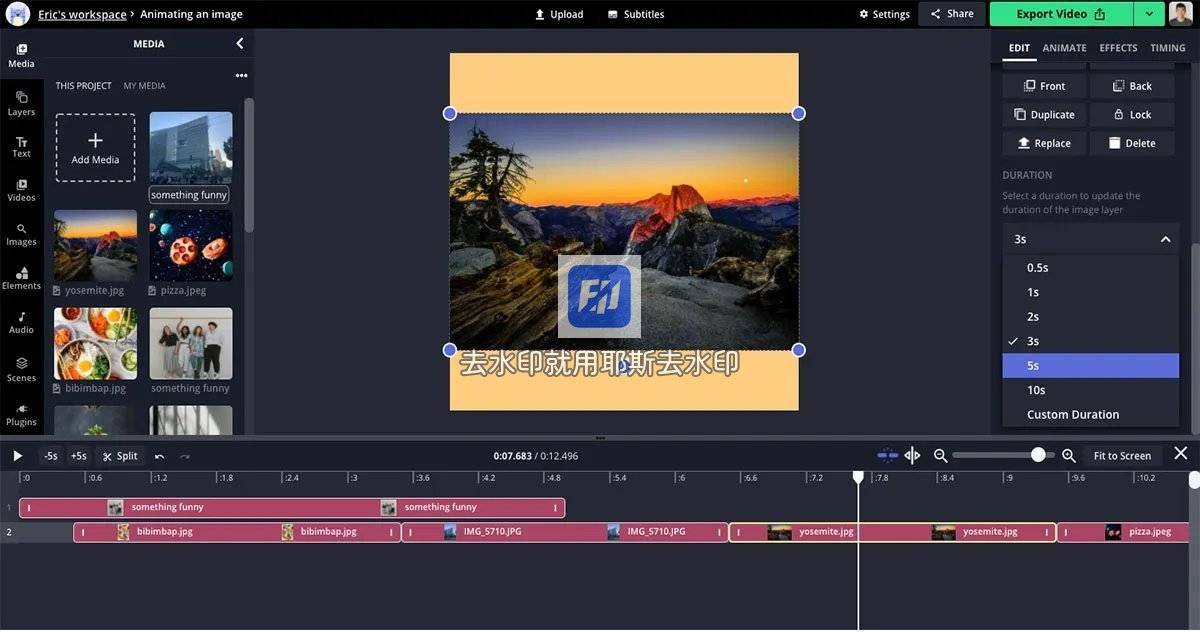
Task: Click Add Media tile
Action: pyautogui.click(x=95, y=147)
